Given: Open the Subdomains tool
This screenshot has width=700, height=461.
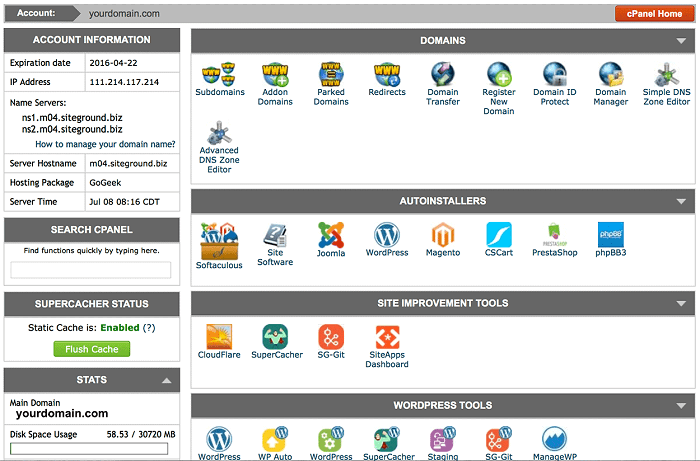Looking at the screenshot, I should tap(220, 79).
